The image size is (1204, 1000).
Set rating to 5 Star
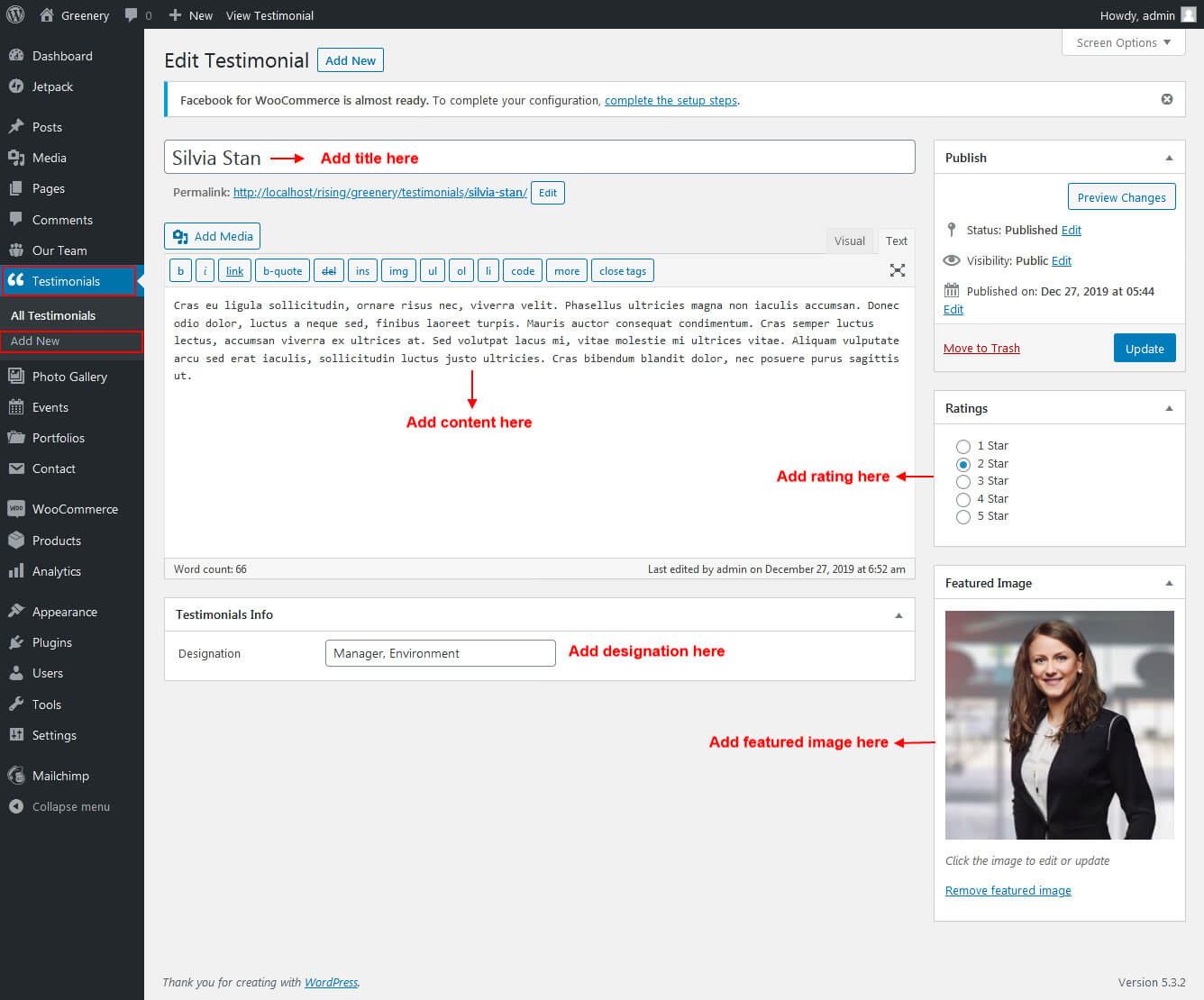963,517
